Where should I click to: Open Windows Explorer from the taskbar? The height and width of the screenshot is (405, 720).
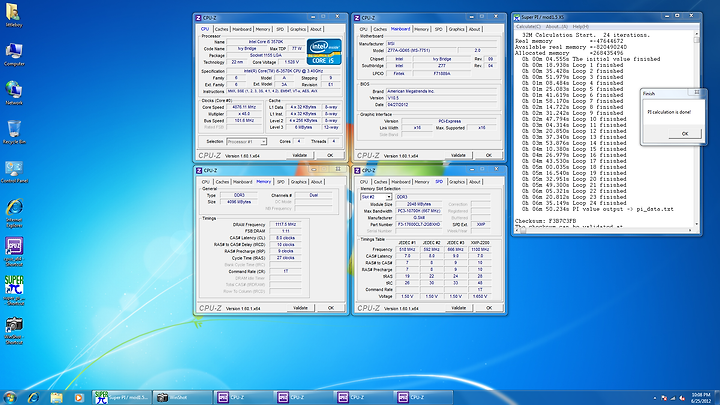(x=56, y=397)
